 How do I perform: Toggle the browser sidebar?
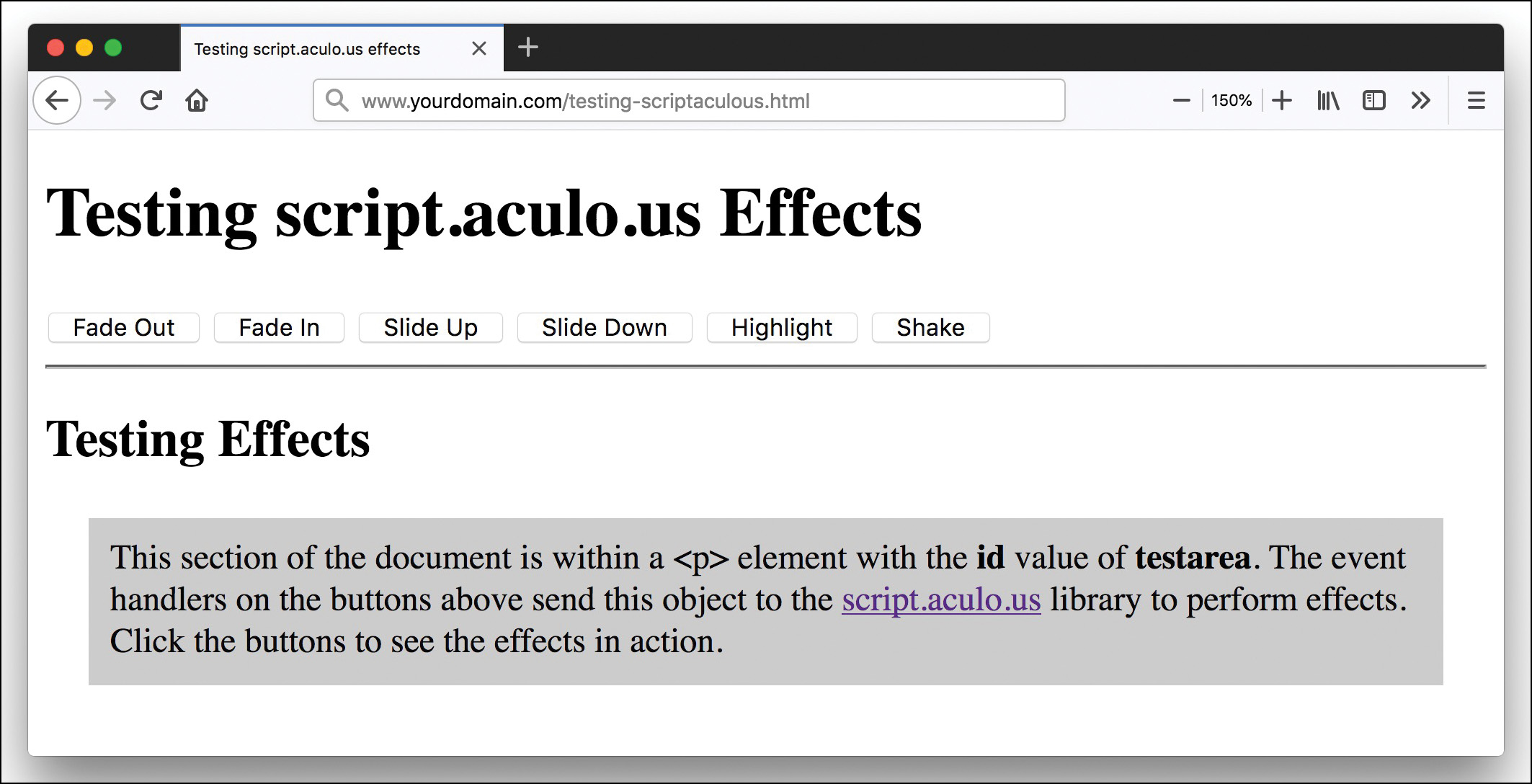tap(1374, 100)
